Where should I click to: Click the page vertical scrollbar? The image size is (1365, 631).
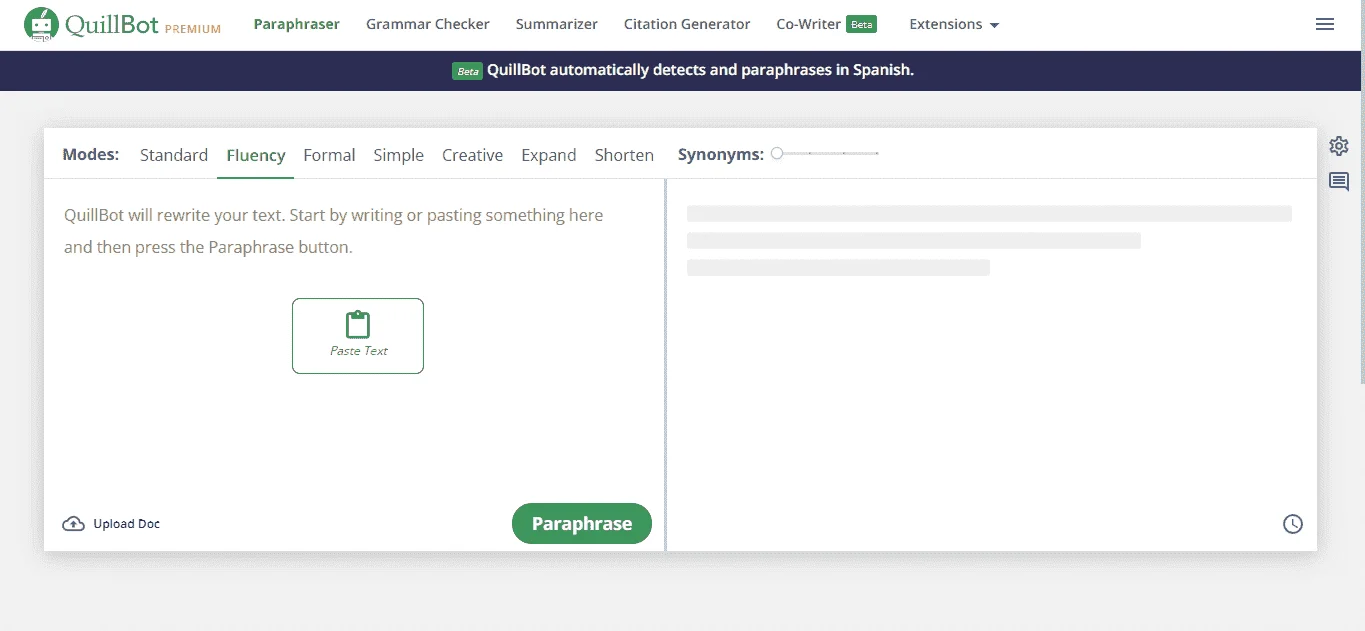[x=1362, y=192]
